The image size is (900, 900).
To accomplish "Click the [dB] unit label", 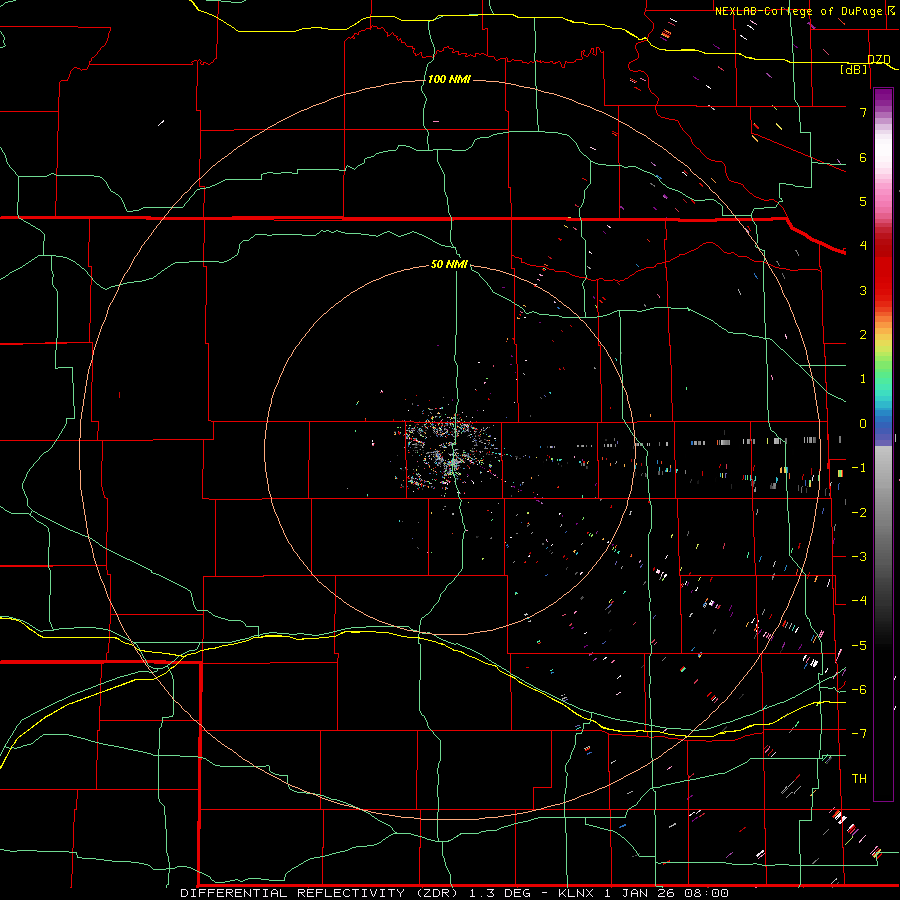I will [x=854, y=69].
